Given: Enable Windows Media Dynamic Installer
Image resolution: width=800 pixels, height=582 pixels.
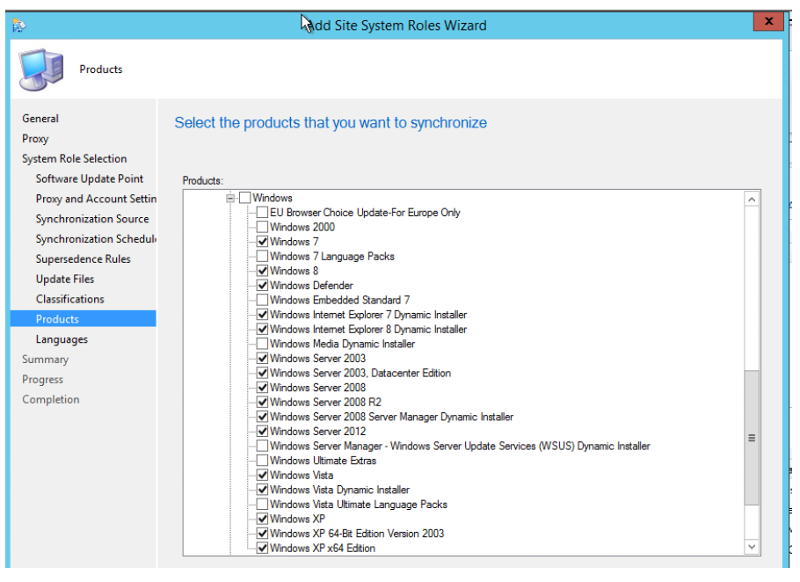Looking at the screenshot, I should [x=262, y=343].
